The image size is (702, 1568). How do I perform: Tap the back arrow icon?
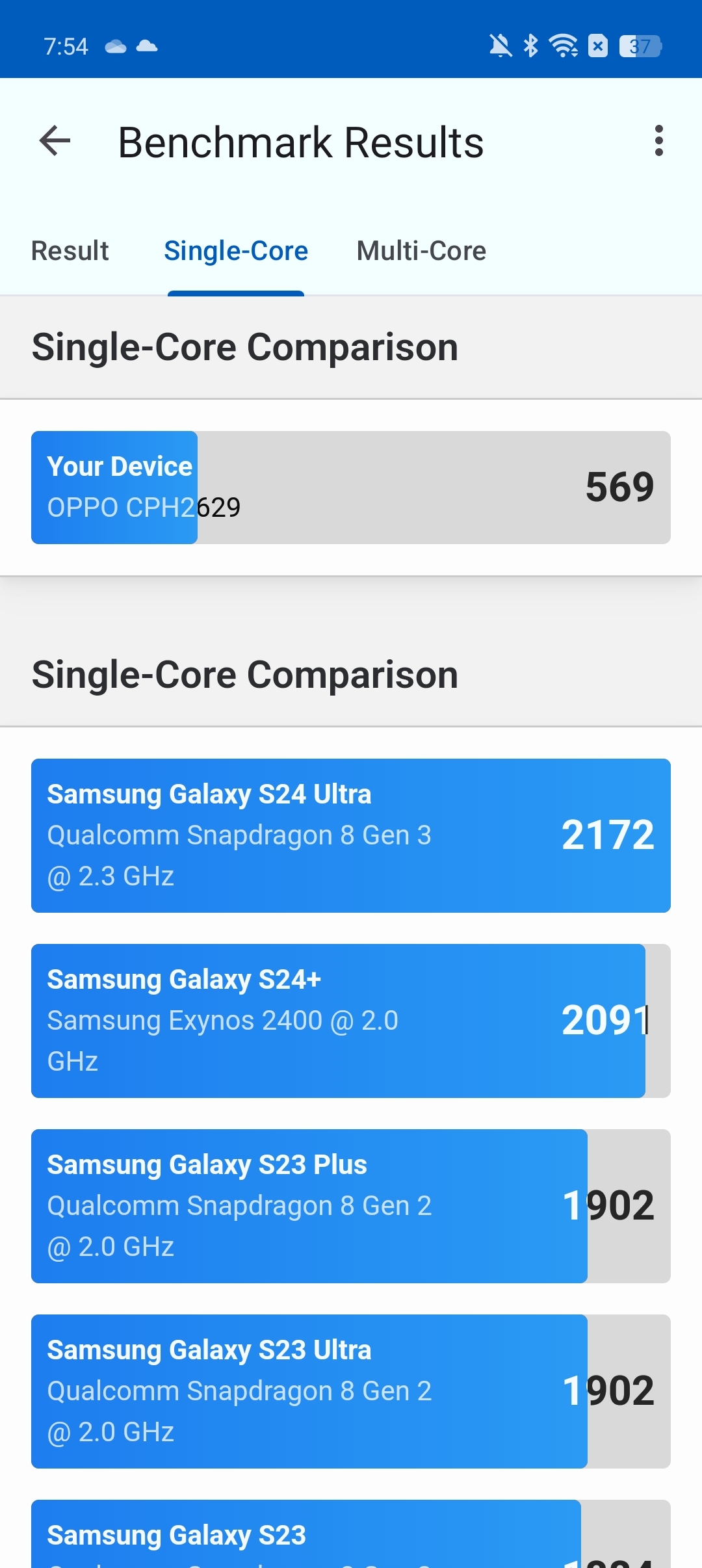coord(55,141)
